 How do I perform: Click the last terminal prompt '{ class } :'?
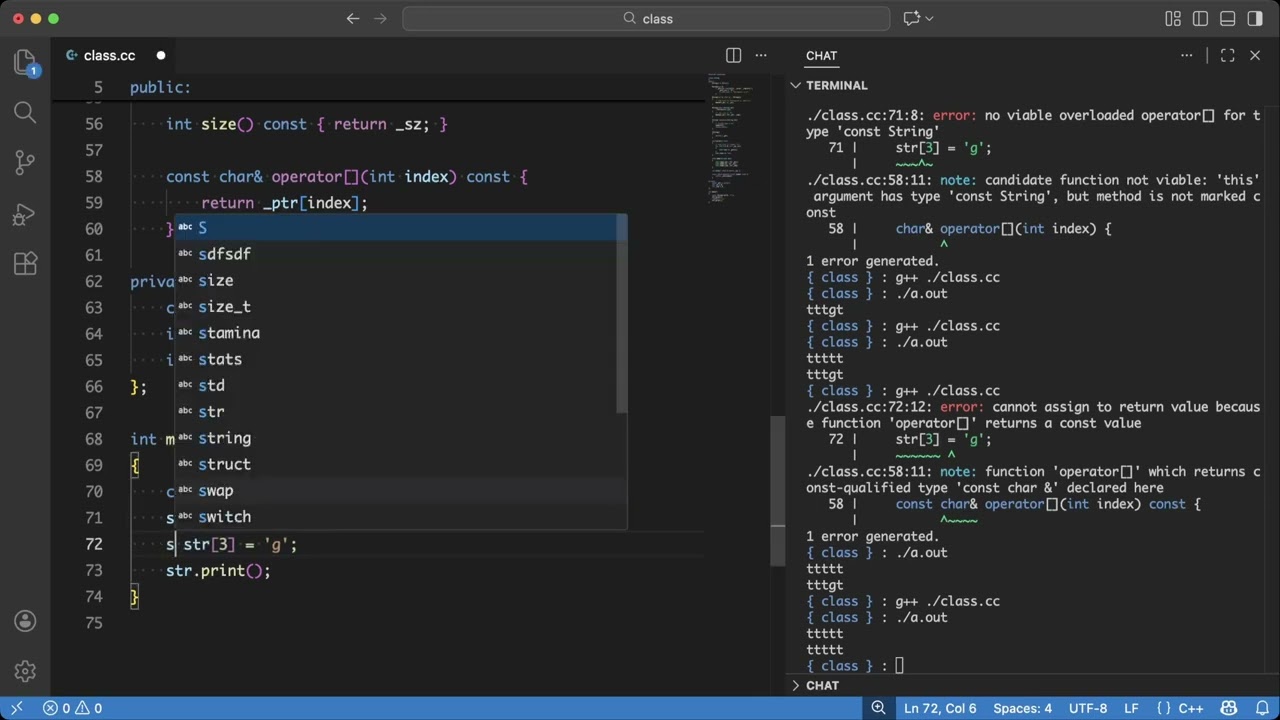click(x=848, y=666)
